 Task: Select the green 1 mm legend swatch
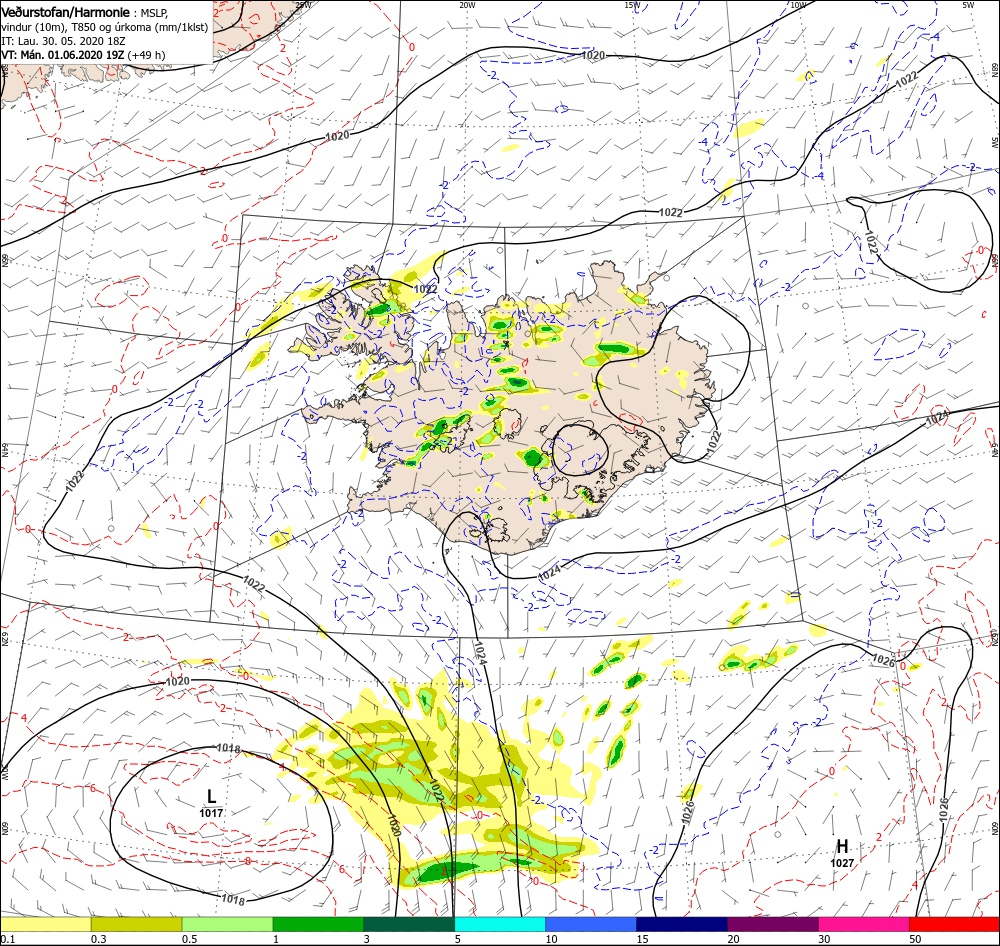(318, 924)
